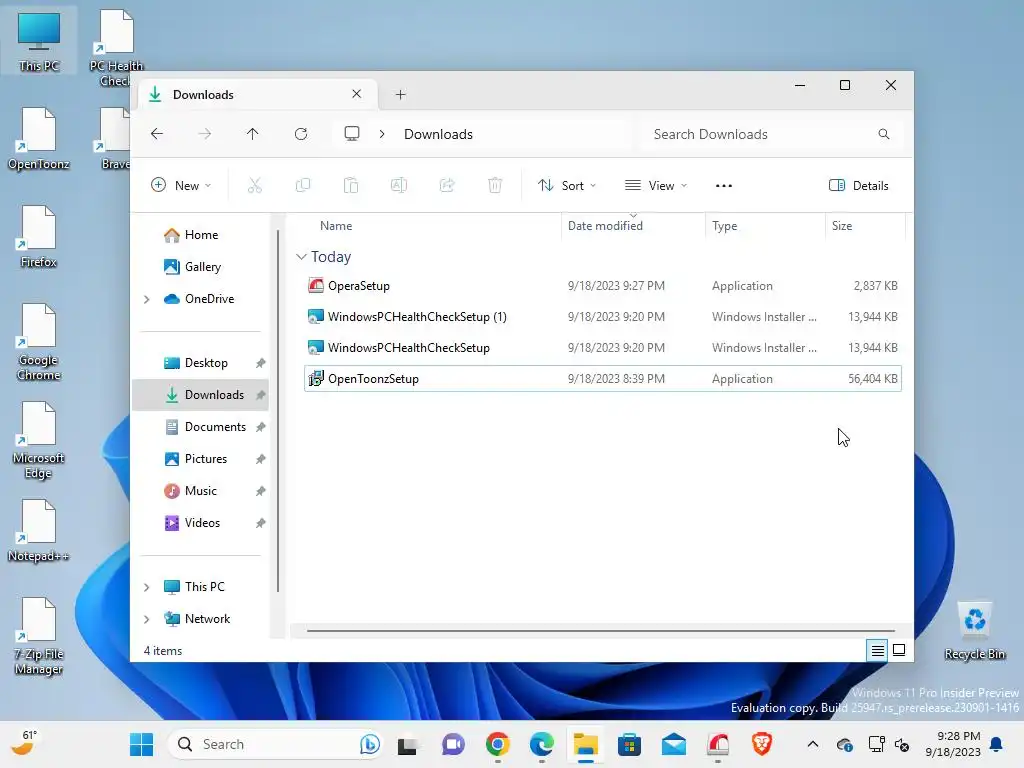Click the navigation pane scrollbar
This screenshot has width=1024, height=768.
point(278,411)
